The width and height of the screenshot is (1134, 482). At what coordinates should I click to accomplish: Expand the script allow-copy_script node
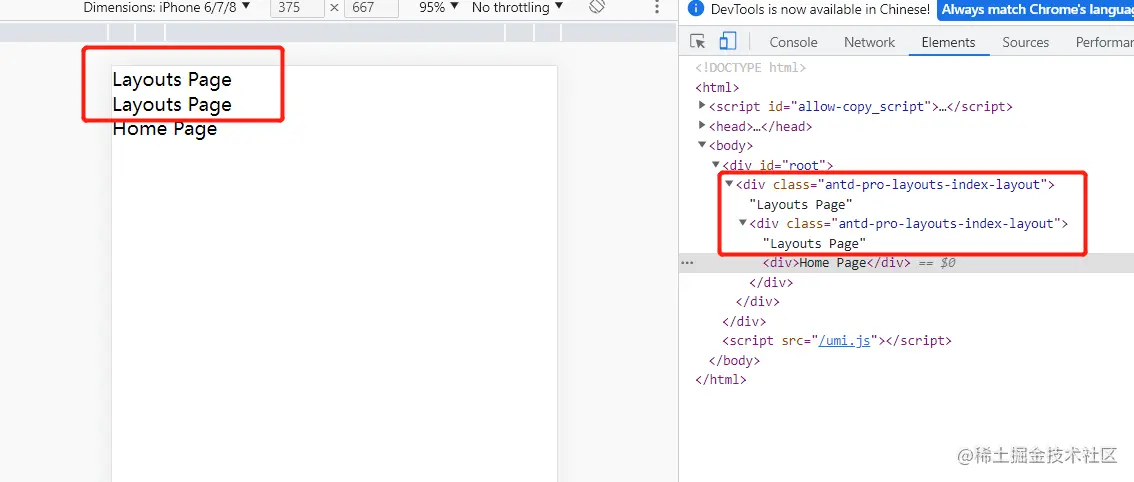(702, 106)
